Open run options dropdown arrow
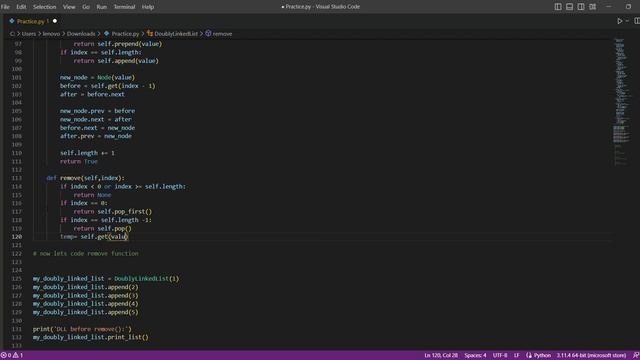 click(x=627, y=21)
